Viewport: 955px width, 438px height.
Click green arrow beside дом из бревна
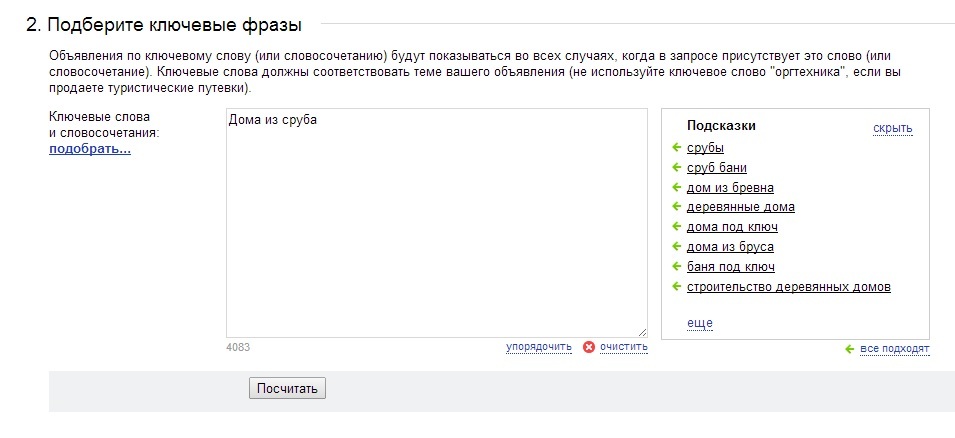click(675, 187)
